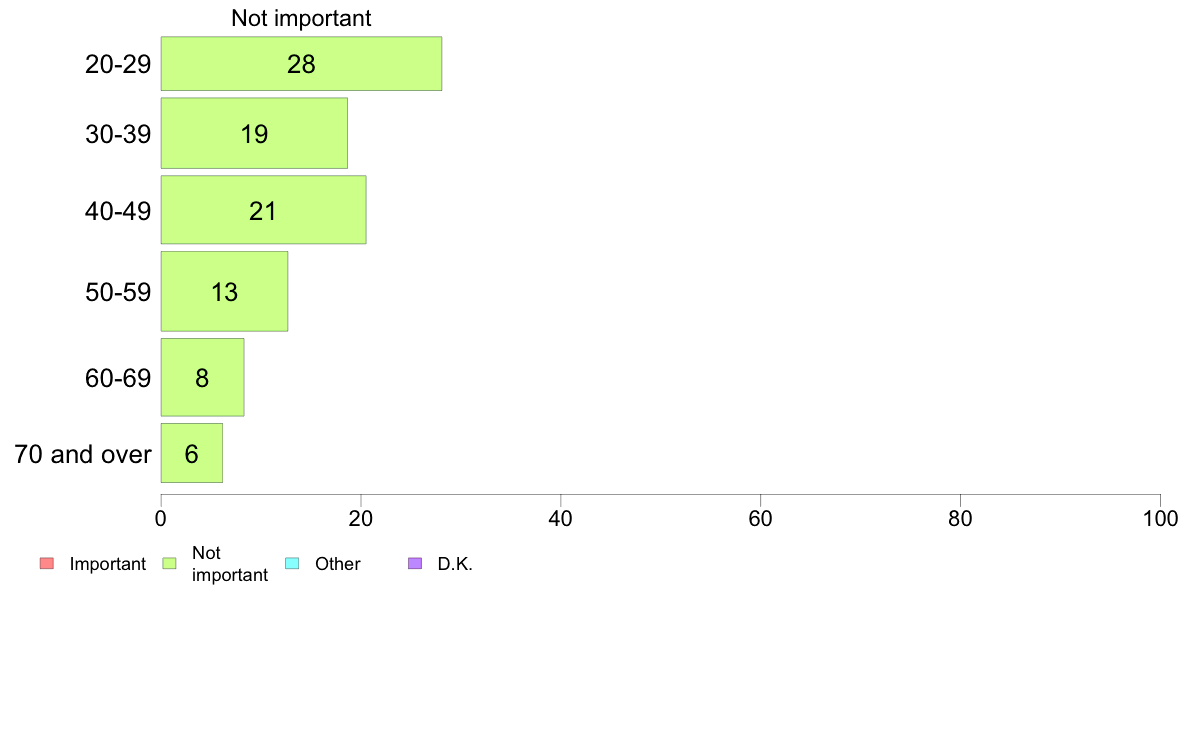Click the cyan Other legend swatch
1188x736 pixels.
pyautogui.click(x=292, y=564)
